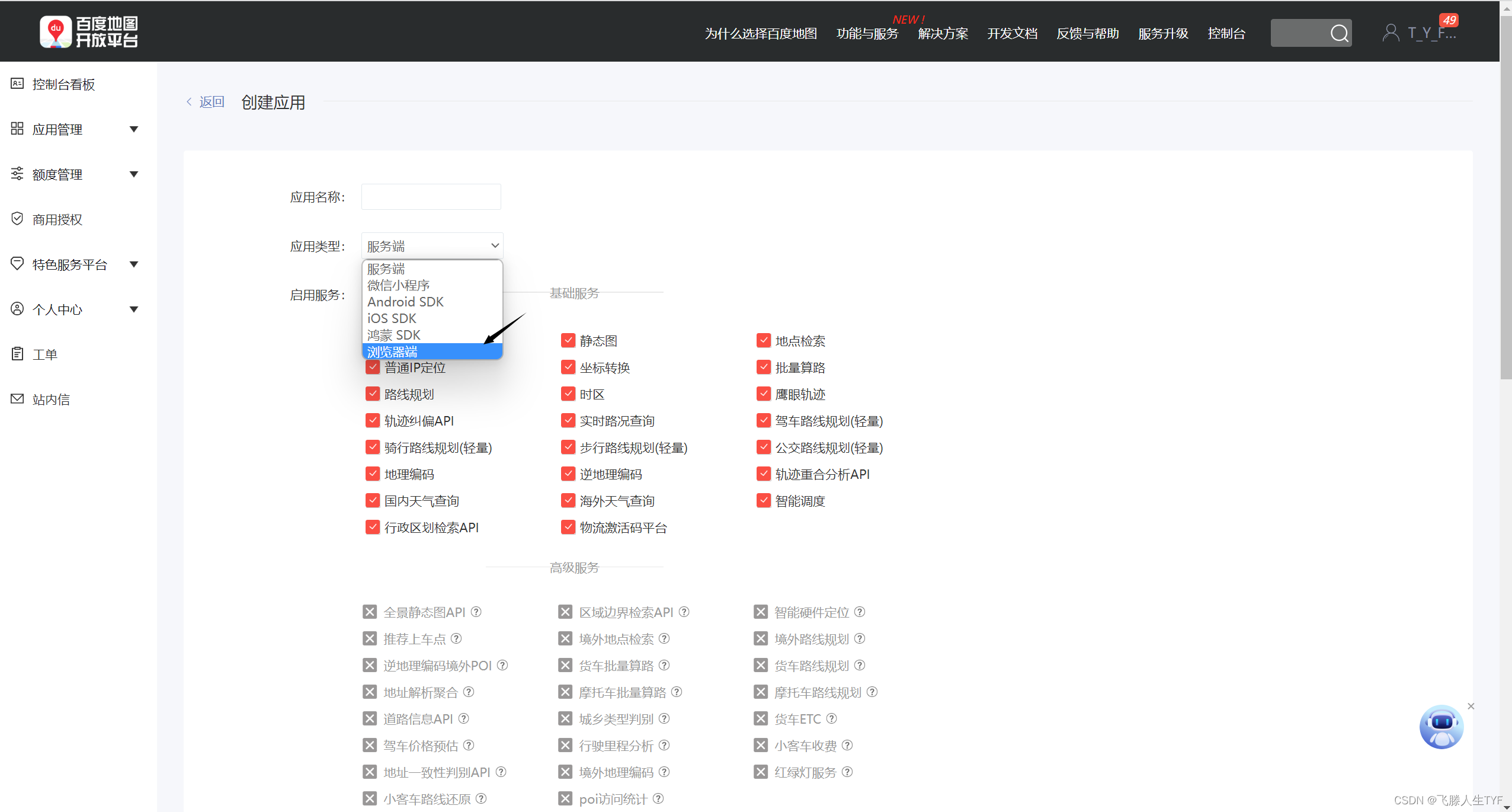Open 服务升级 menu
1512x812 pixels.
tap(1163, 33)
